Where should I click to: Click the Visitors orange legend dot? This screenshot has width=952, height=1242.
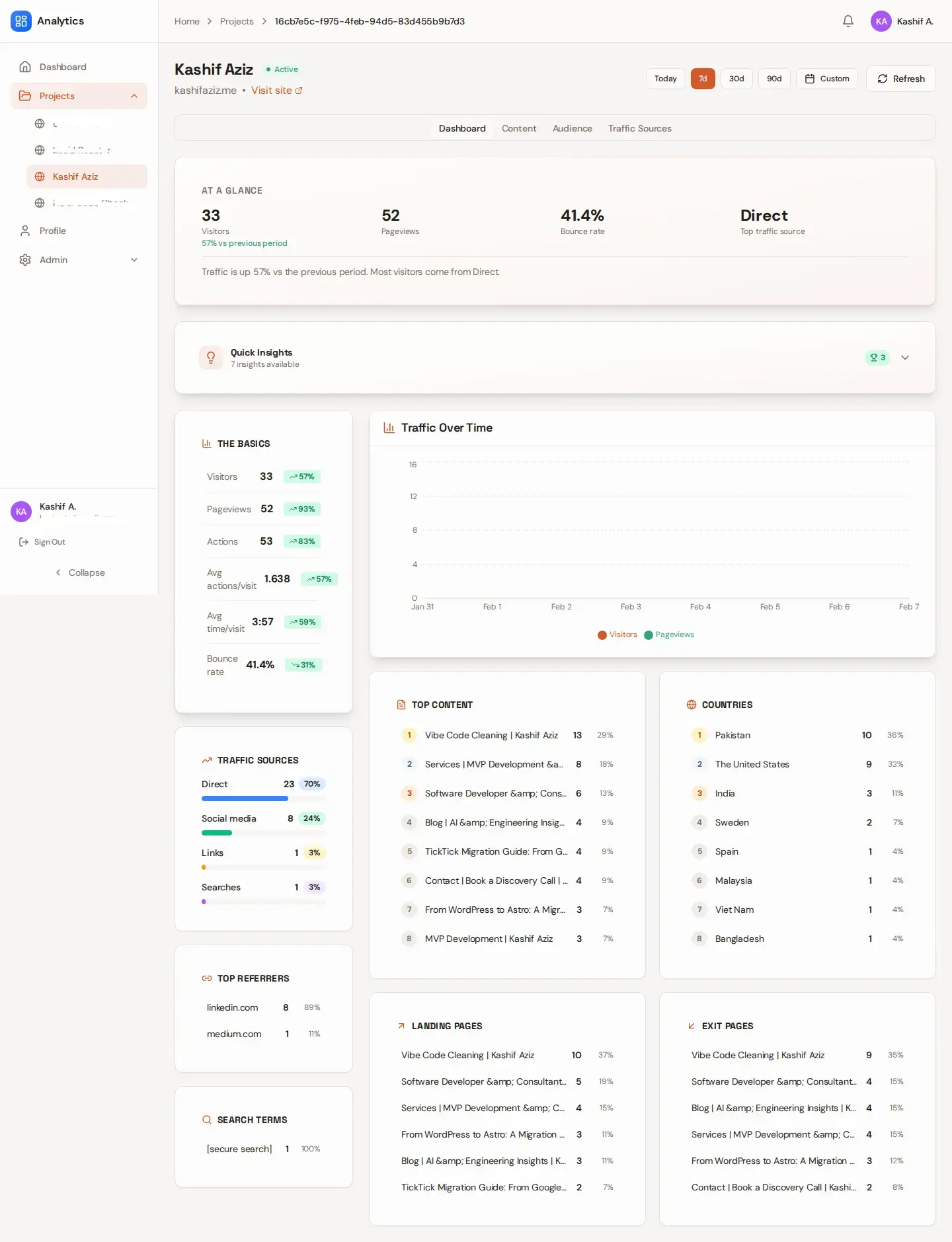[x=602, y=635]
